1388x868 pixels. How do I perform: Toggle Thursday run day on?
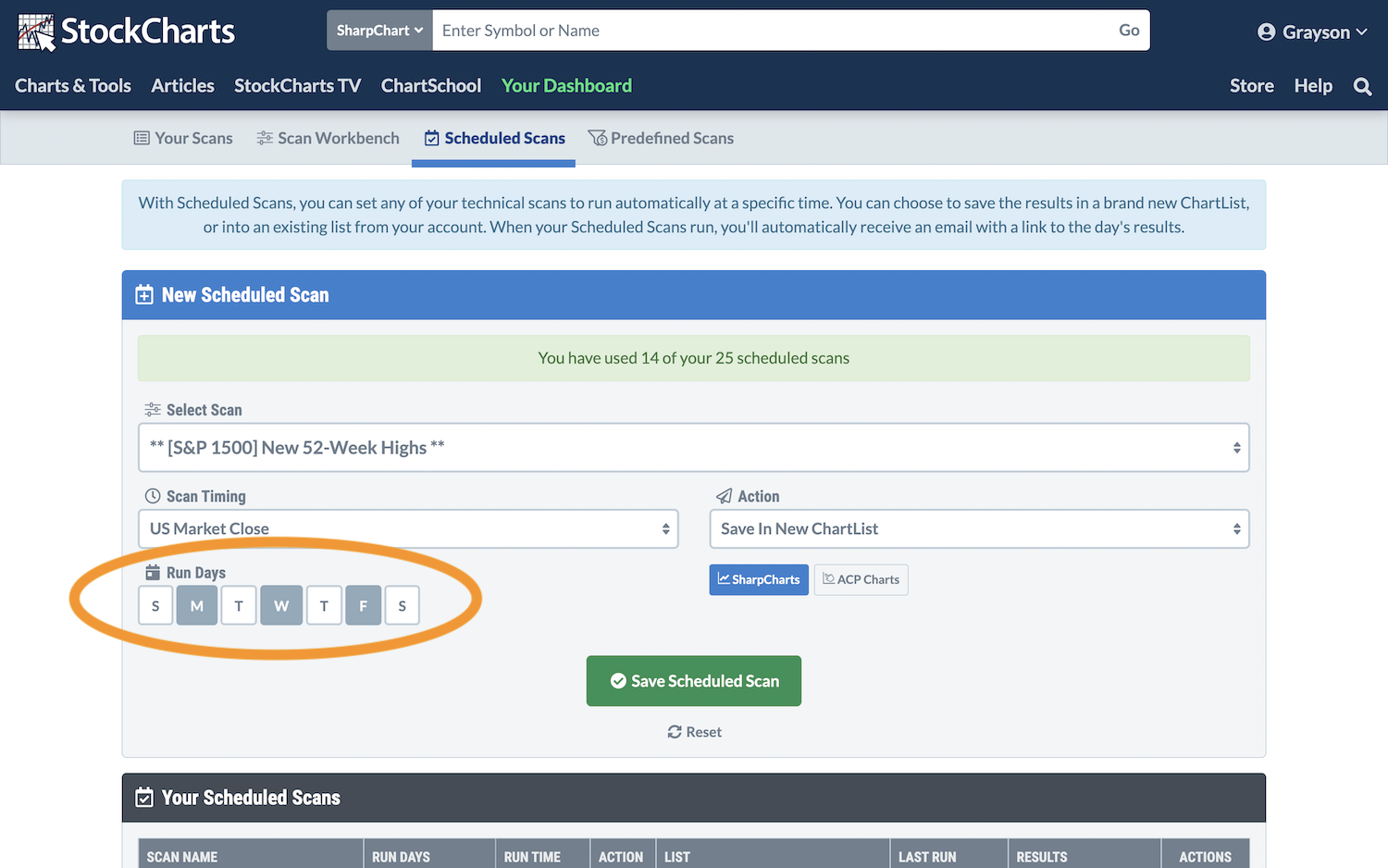[x=324, y=606]
